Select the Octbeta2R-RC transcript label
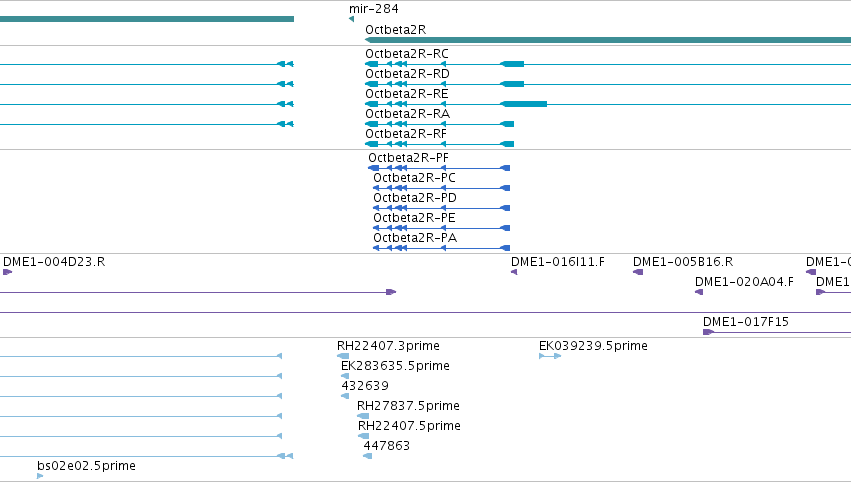Image resolution: width=851 pixels, height=482 pixels. [407, 54]
